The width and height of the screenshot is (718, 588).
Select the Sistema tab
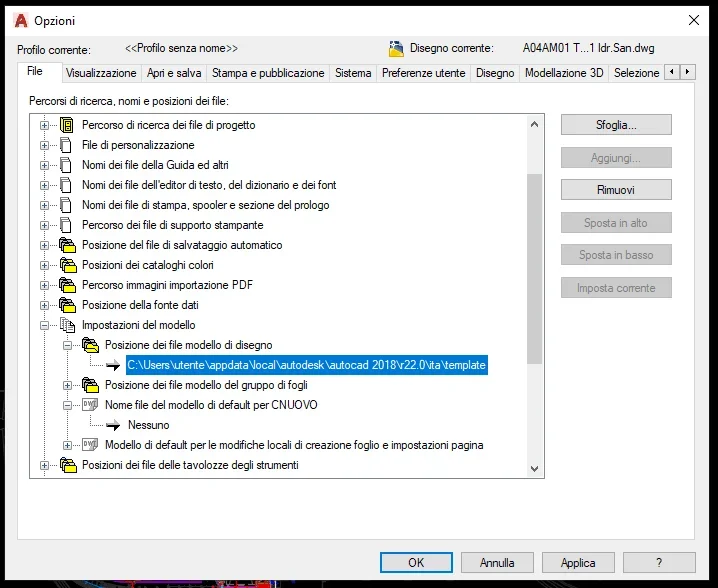pos(353,73)
